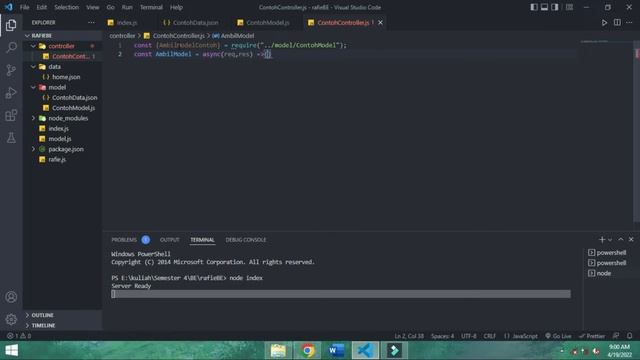Open the Manage gear settings
Screen dimensions: 640x360
[x=11, y=319]
